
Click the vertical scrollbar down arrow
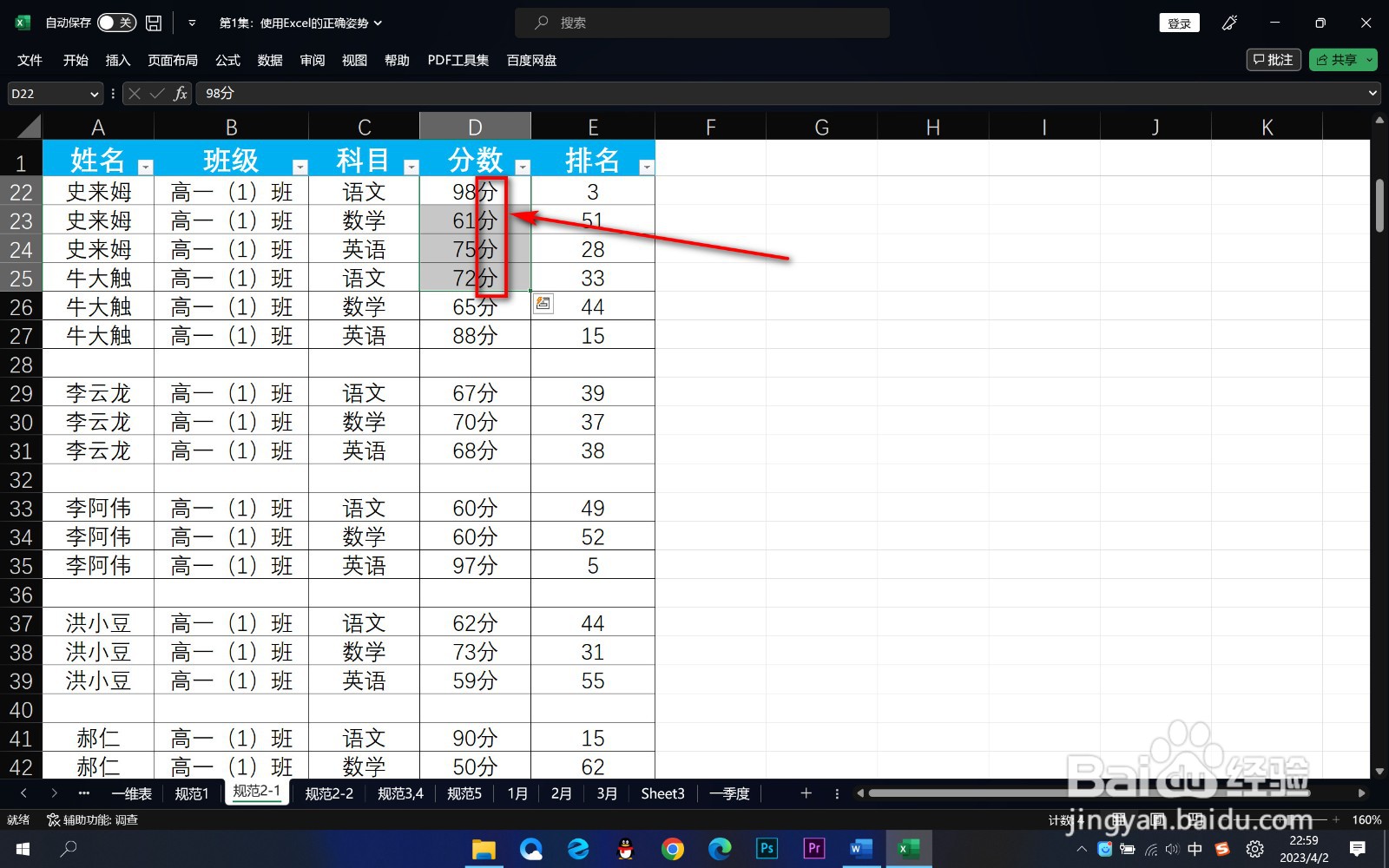(x=1379, y=771)
